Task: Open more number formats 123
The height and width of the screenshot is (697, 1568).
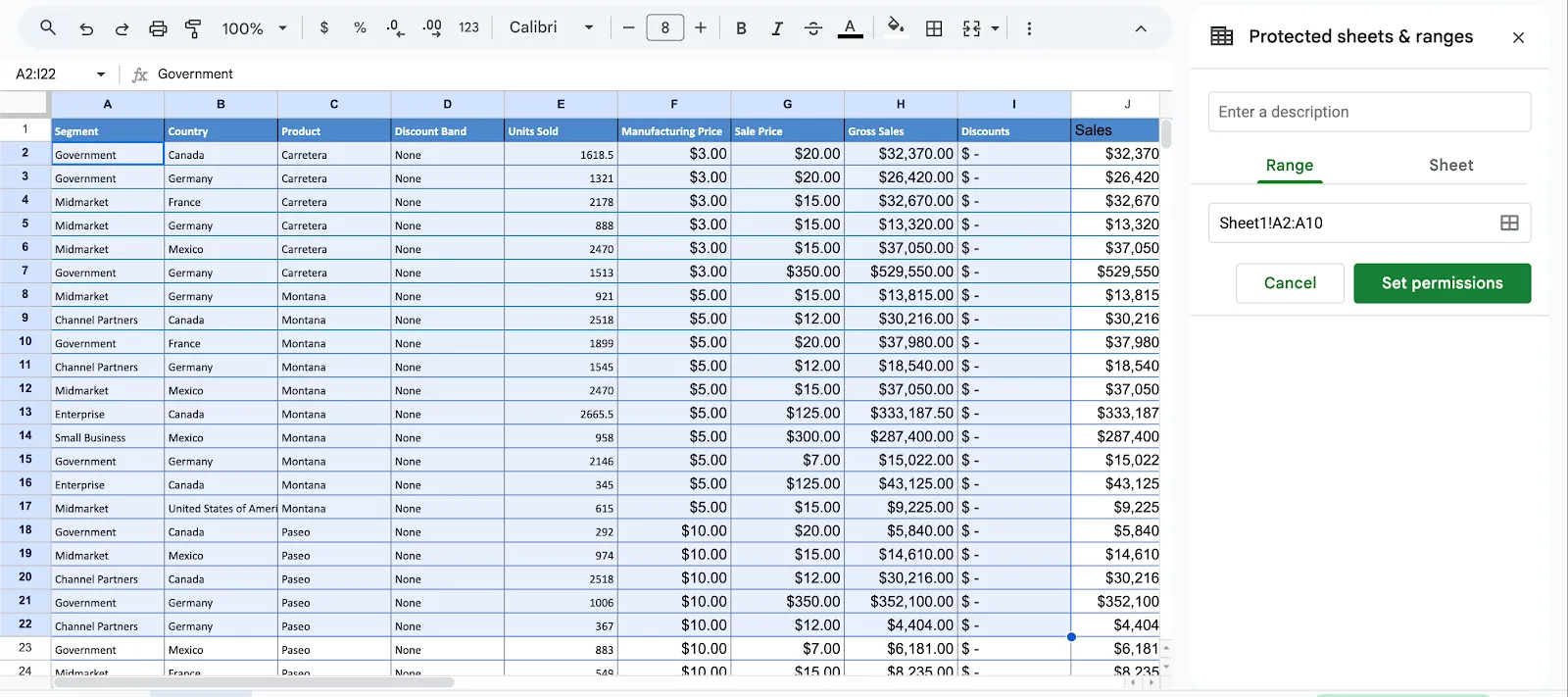Action: (468, 28)
